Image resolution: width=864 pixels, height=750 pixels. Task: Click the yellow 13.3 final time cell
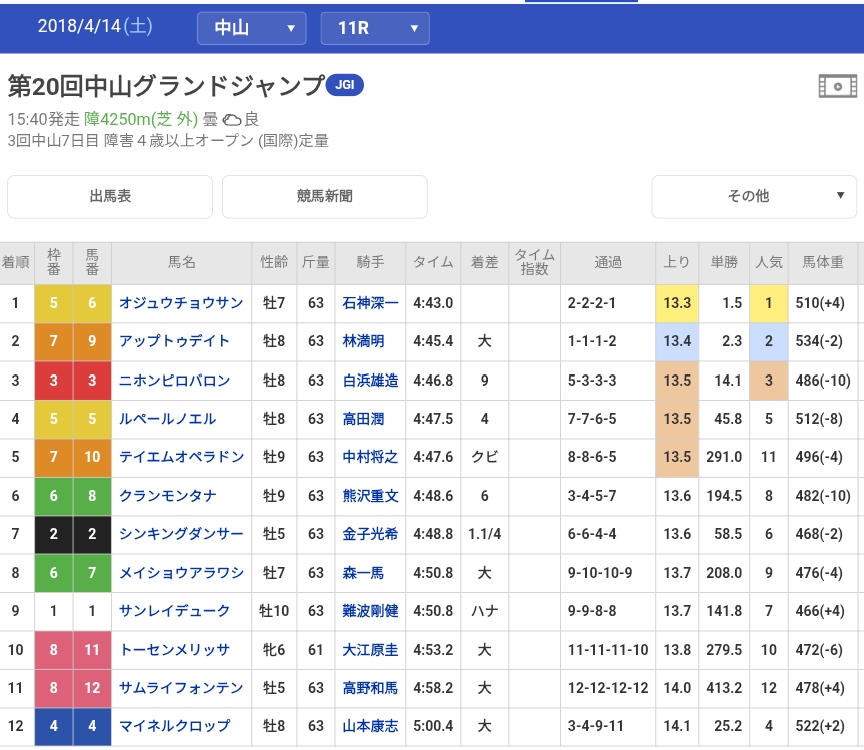click(677, 303)
